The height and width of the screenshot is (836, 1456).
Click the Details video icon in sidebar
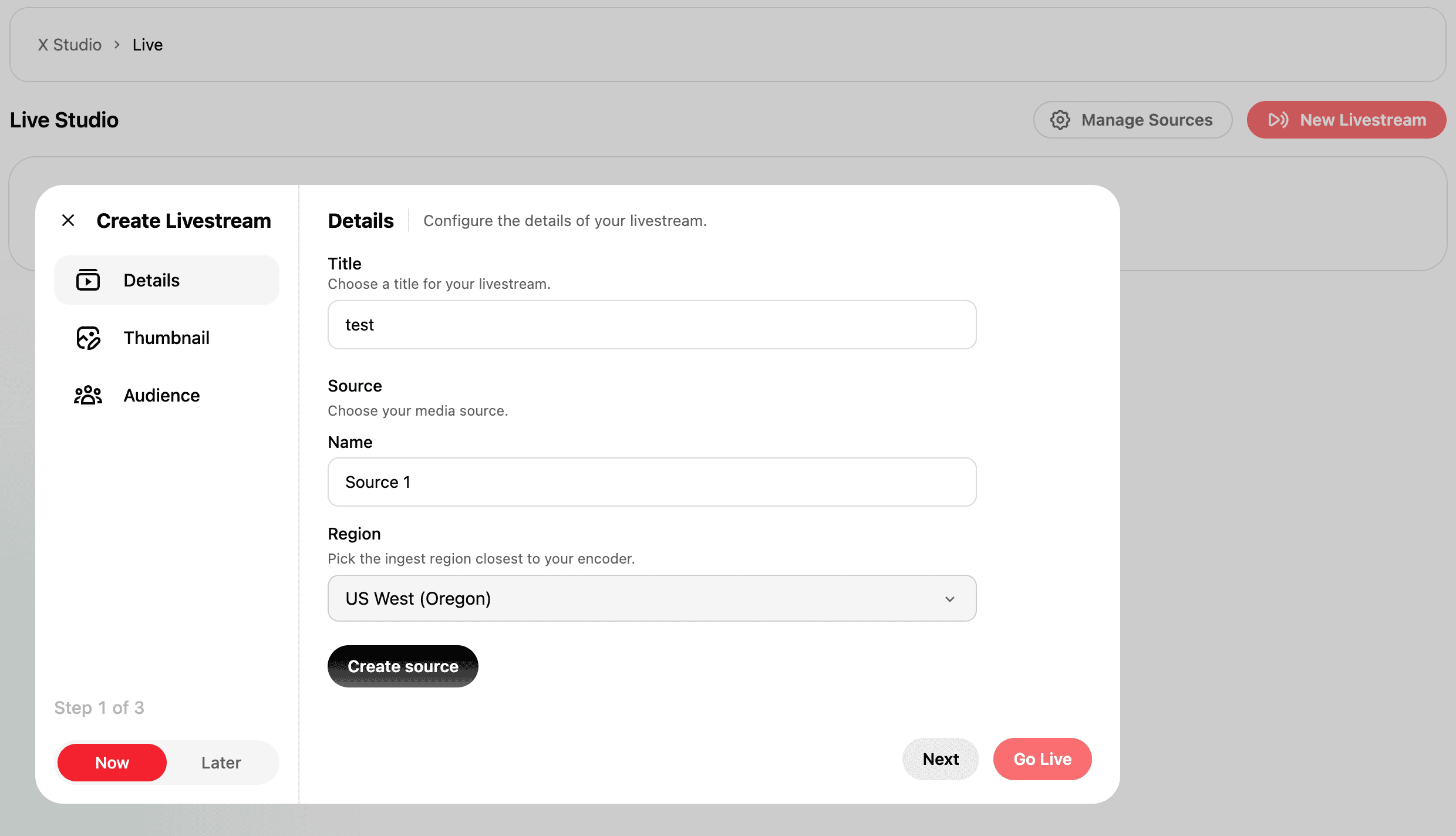point(88,280)
